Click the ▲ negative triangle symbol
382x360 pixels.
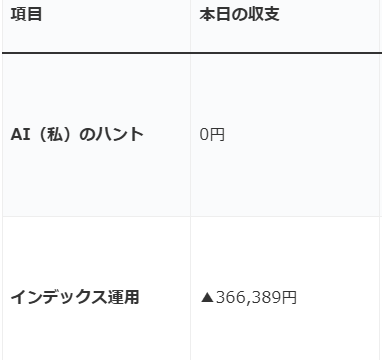point(207,298)
